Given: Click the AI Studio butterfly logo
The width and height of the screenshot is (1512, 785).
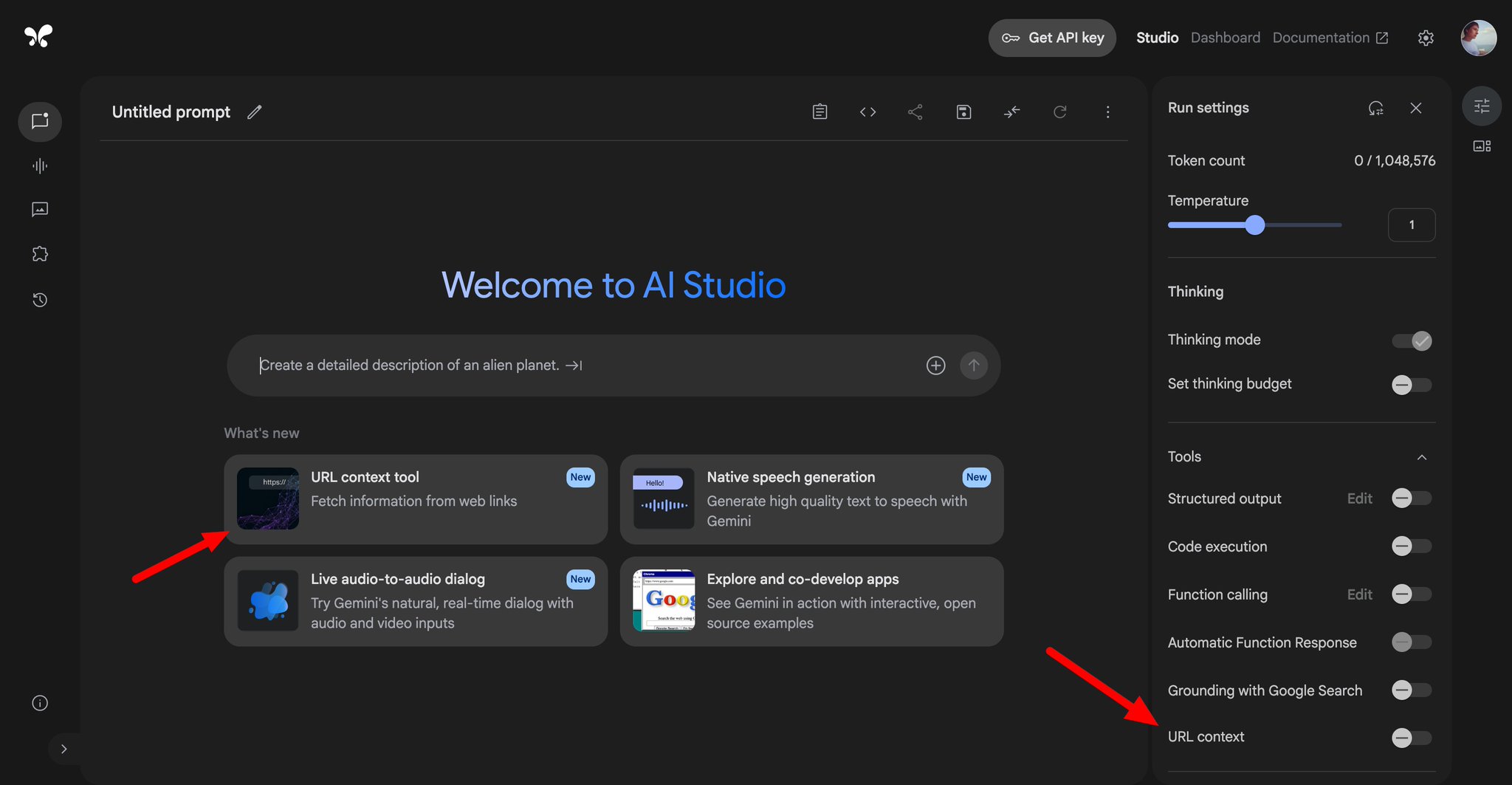Looking at the screenshot, I should coord(38,36).
